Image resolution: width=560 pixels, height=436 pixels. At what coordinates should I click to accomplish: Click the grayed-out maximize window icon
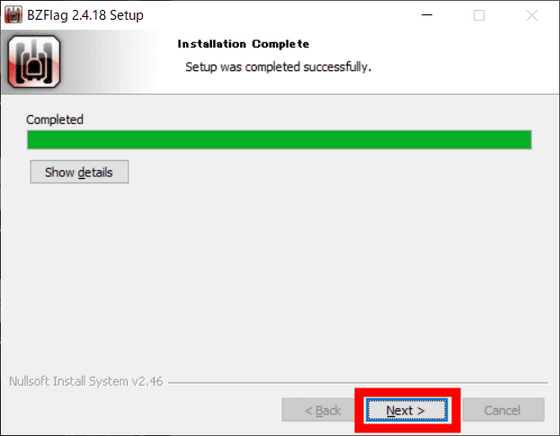pyautogui.click(x=479, y=15)
